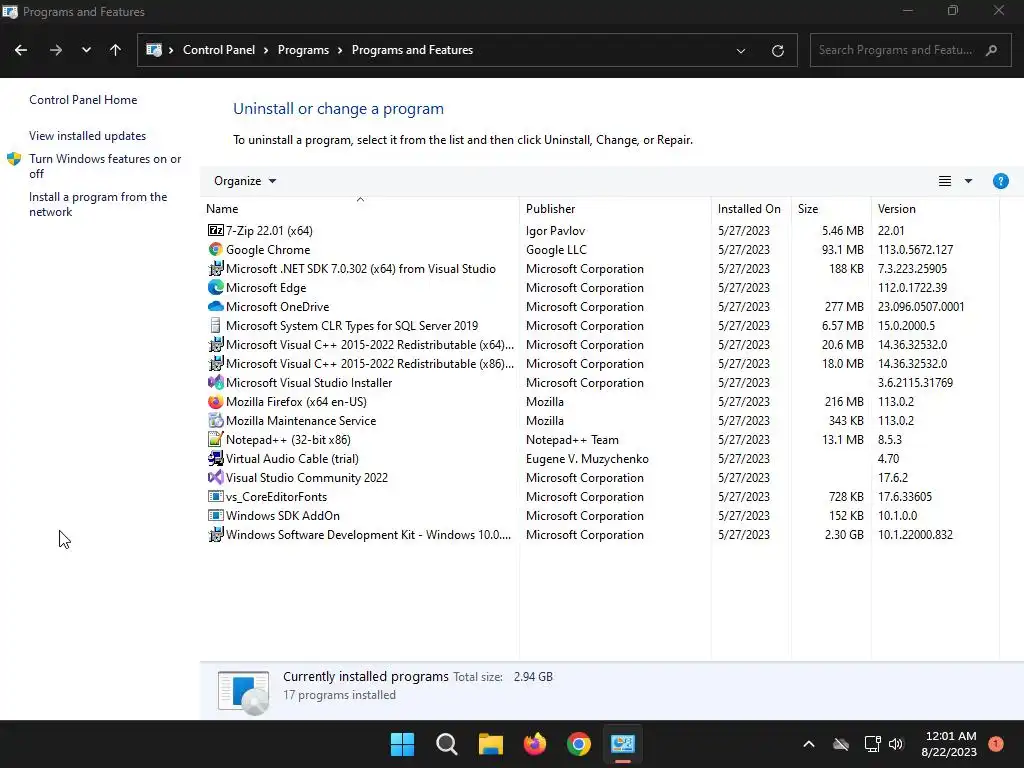
Task: Open the clock and date panel
Action: click(949, 744)
